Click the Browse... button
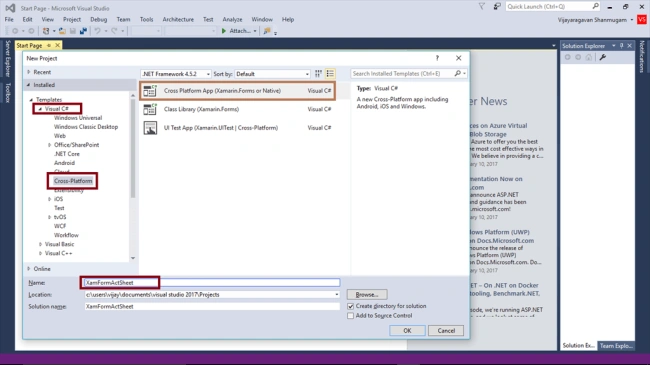 367,294
